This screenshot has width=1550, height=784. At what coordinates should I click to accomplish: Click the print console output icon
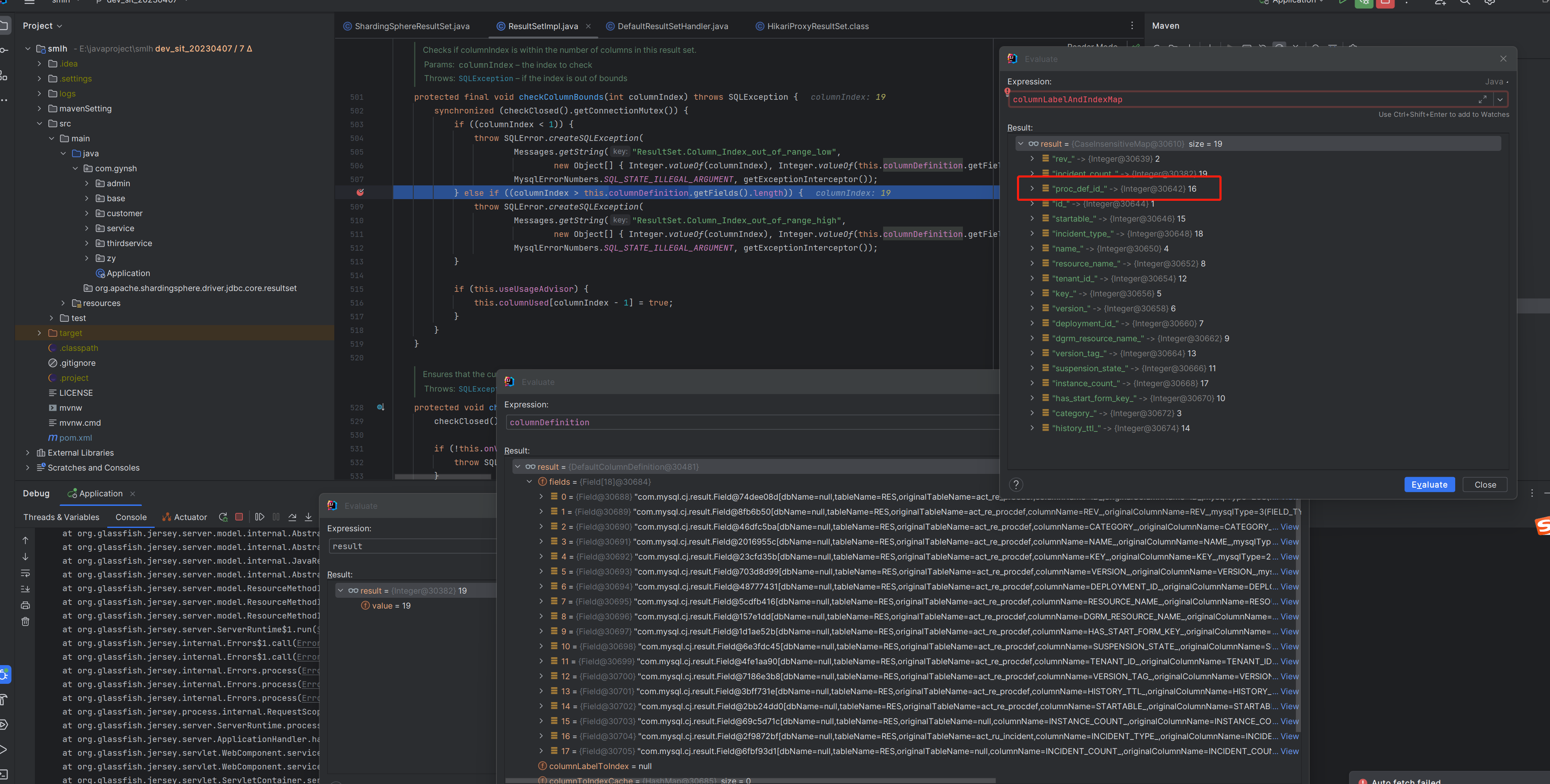tap(25, 605)
